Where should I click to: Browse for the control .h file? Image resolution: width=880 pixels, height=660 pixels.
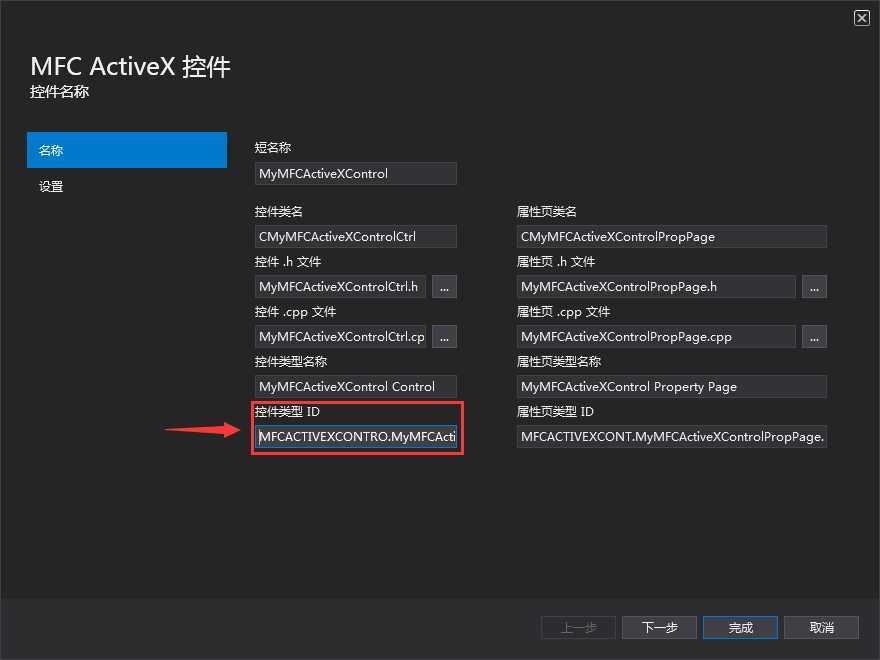[x=444, y=286]
